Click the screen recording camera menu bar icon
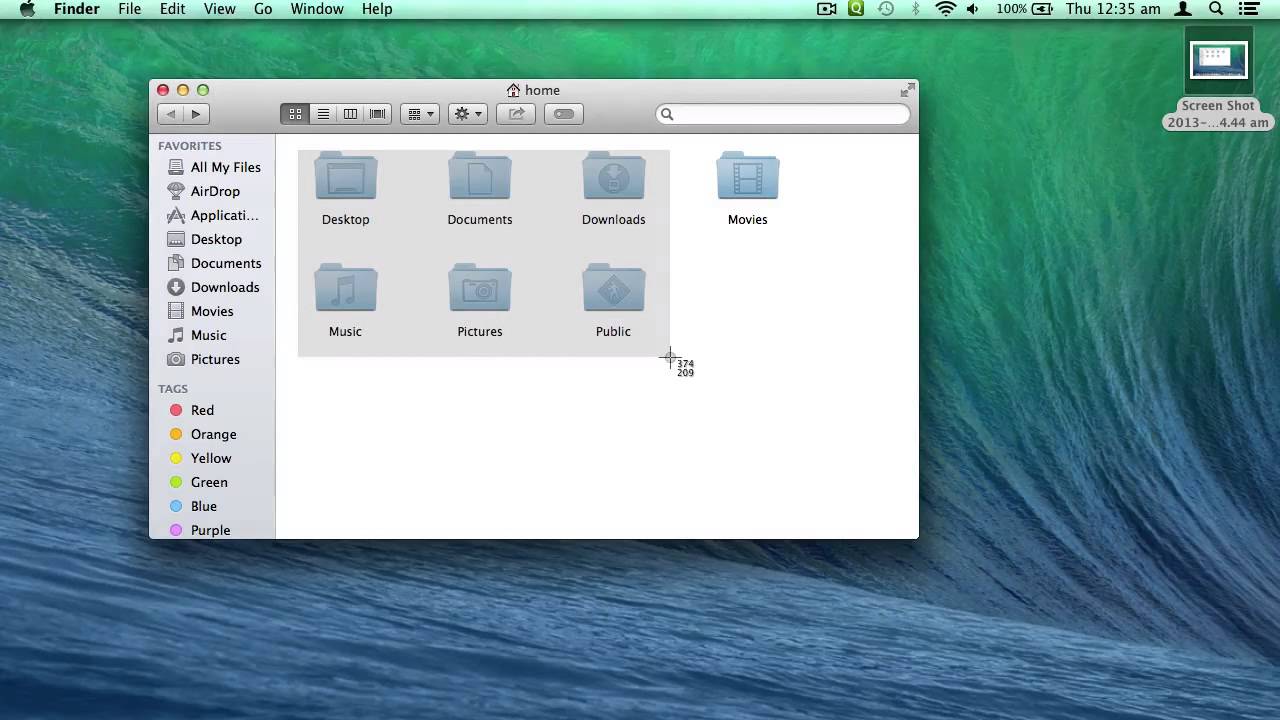Viewport: 1280px width, 720px height. pos(827,9)
